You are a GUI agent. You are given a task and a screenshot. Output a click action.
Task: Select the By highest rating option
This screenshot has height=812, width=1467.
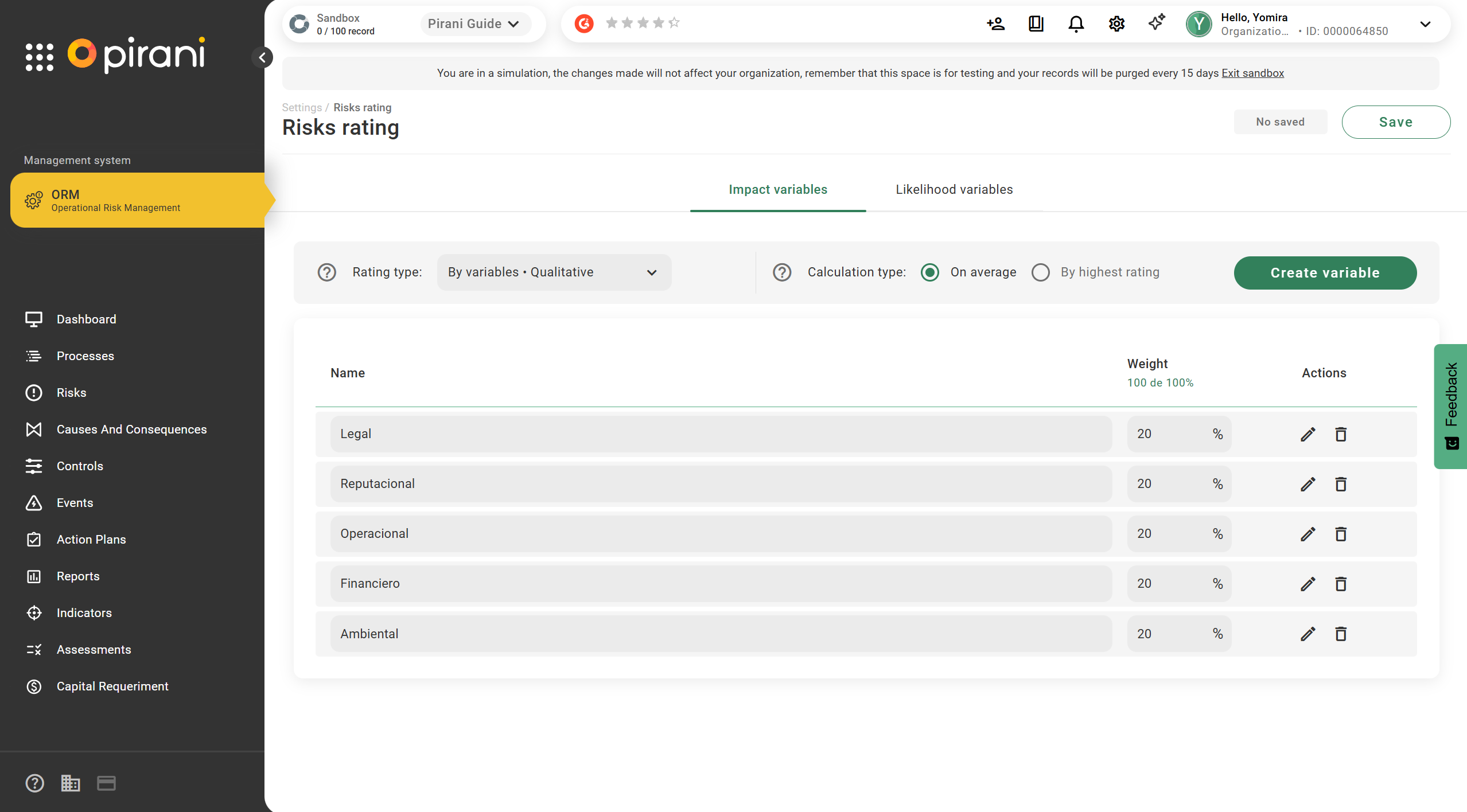point(1041,272)
